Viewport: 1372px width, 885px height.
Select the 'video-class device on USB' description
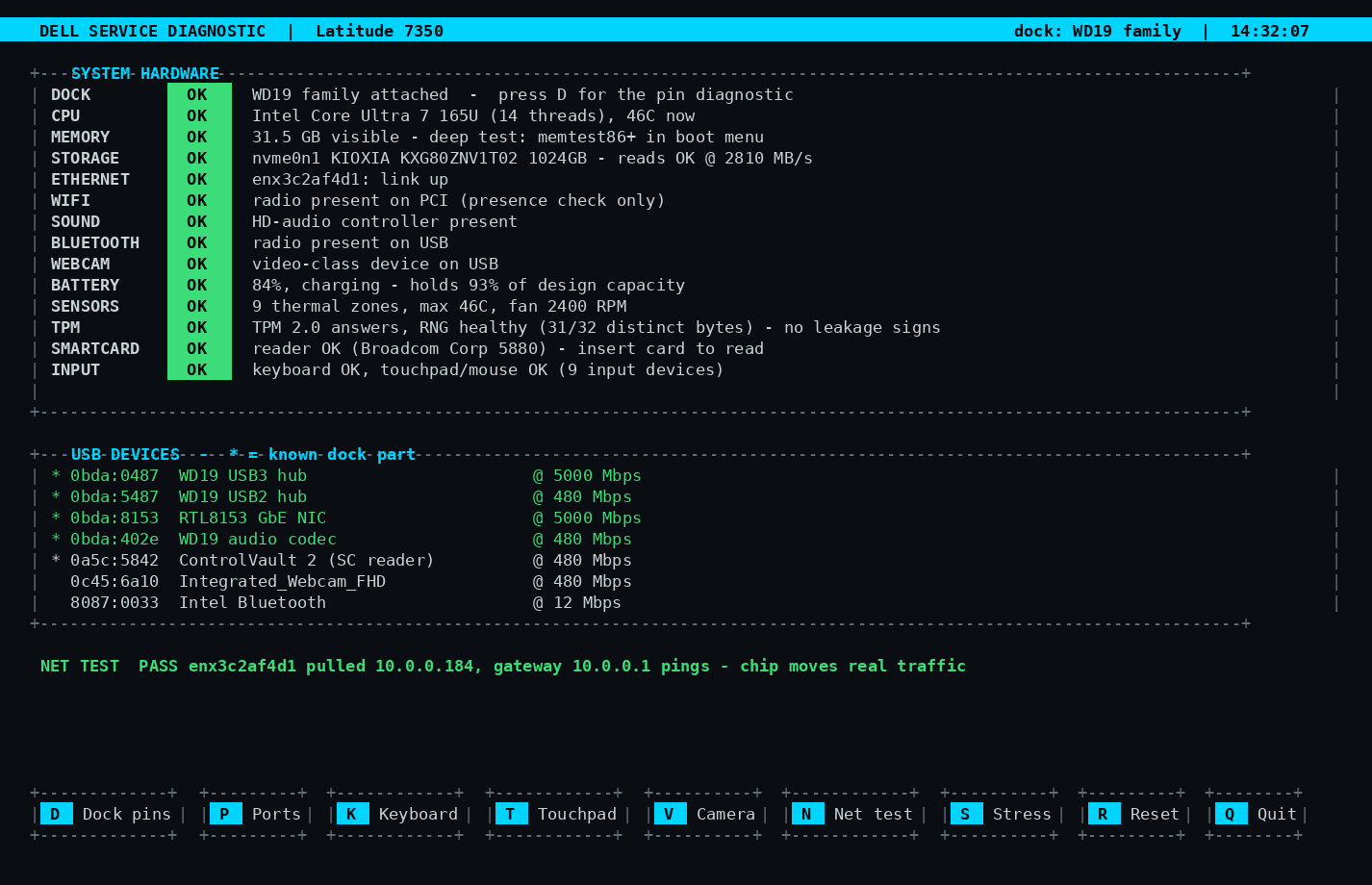pos(375,264)
